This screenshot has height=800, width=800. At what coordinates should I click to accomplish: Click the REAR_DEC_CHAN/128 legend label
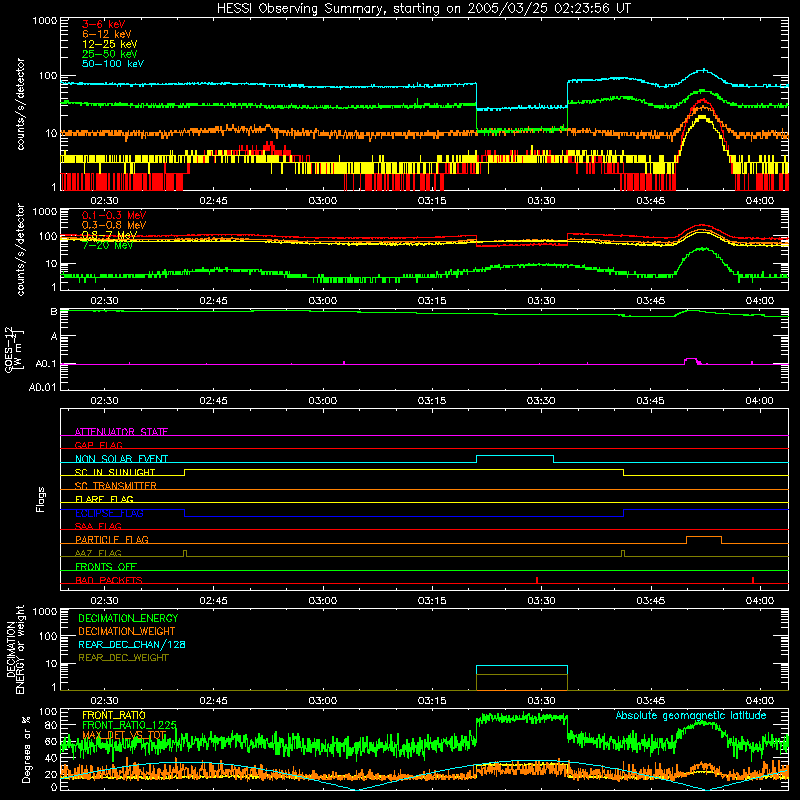pyautogui.click(x=132, y=644)
